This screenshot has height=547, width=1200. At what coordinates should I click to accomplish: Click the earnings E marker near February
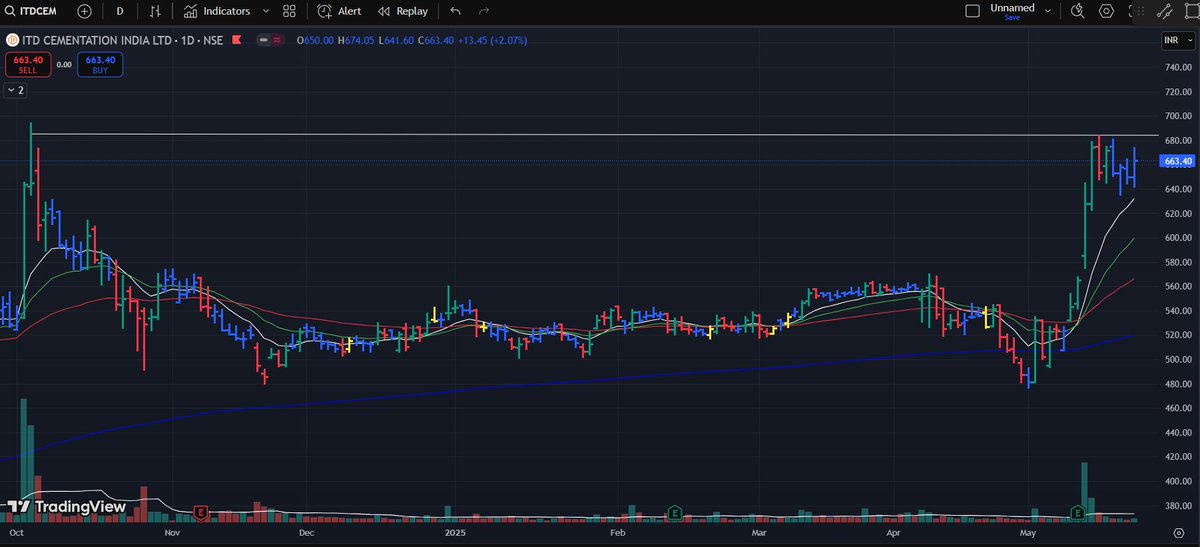point(675,513)
